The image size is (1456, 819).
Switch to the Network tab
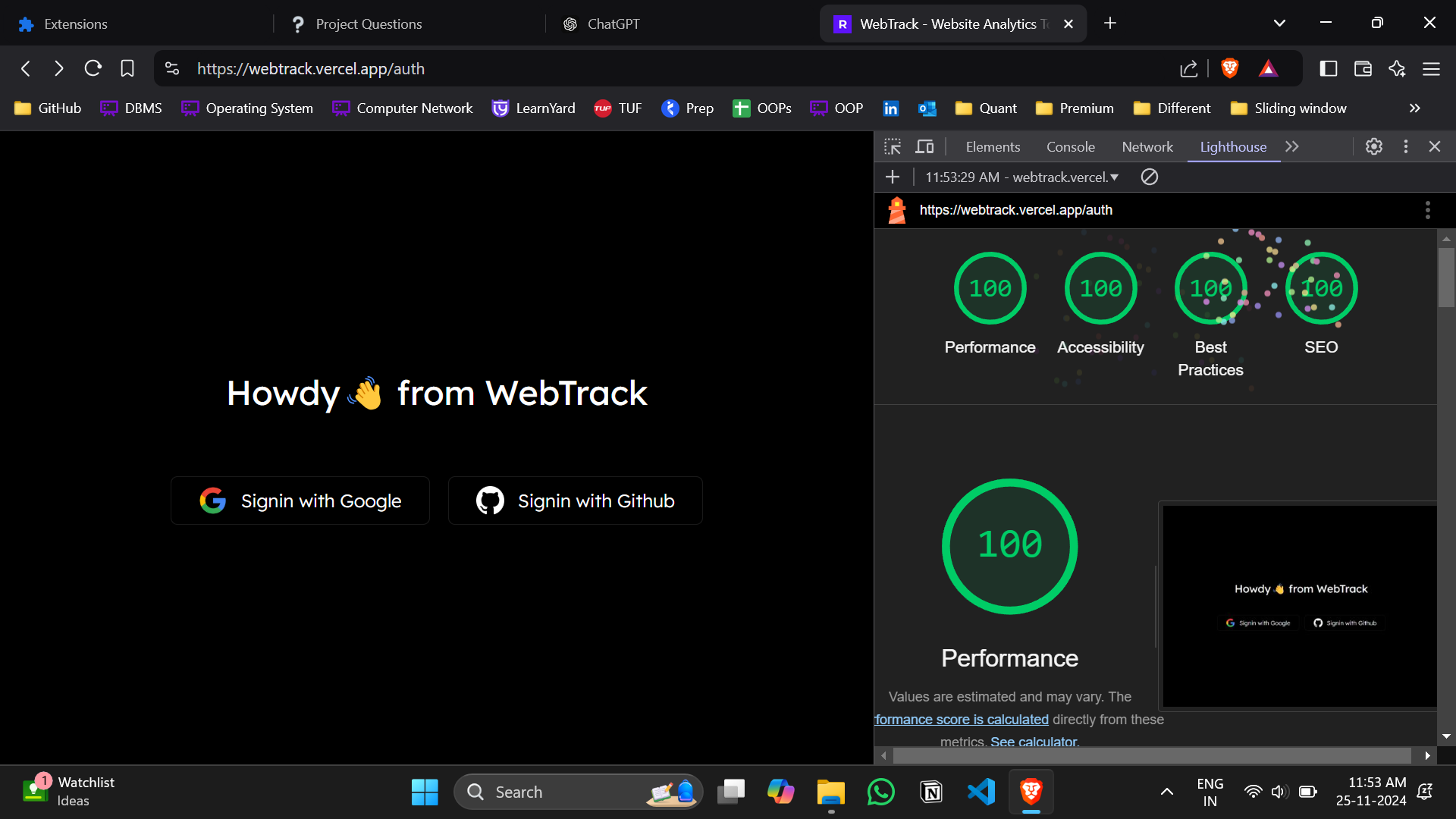click(x=1147, y=146)
